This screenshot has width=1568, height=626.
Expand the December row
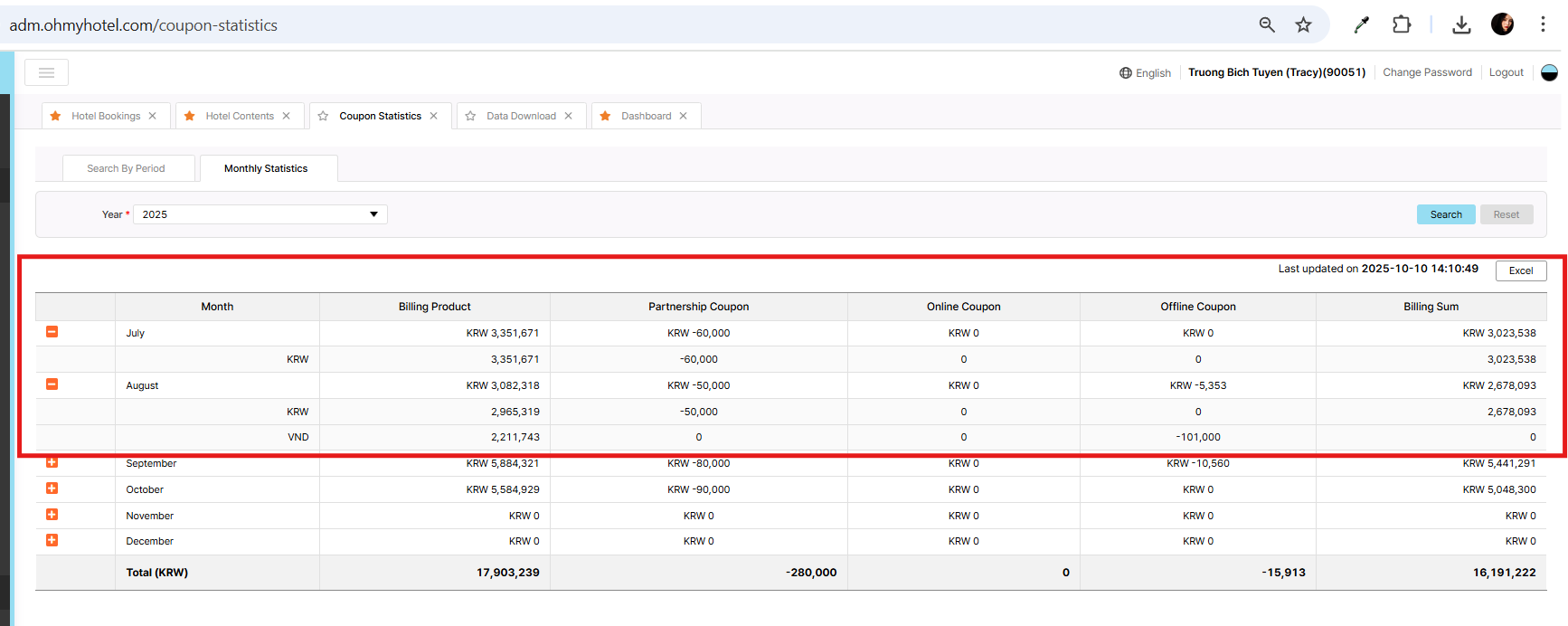coord(52,540)
